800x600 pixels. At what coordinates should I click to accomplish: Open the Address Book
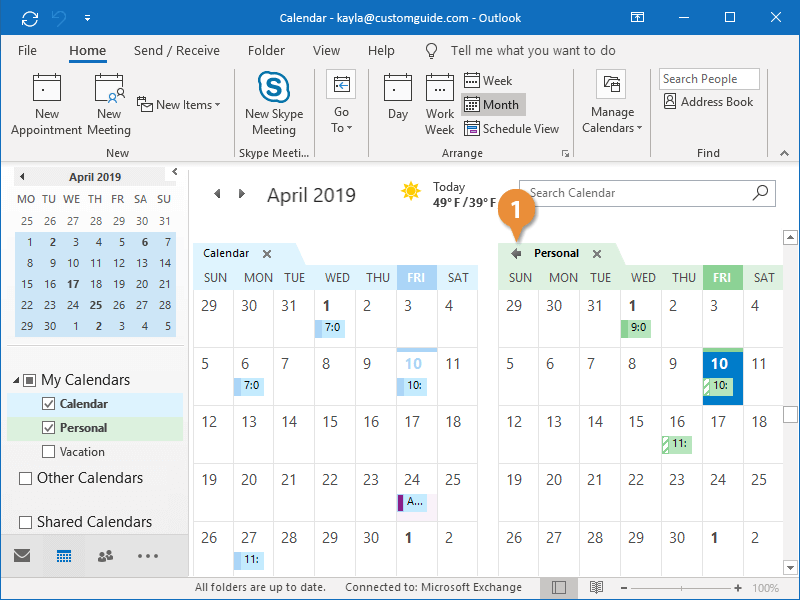(x=708, y=102)
